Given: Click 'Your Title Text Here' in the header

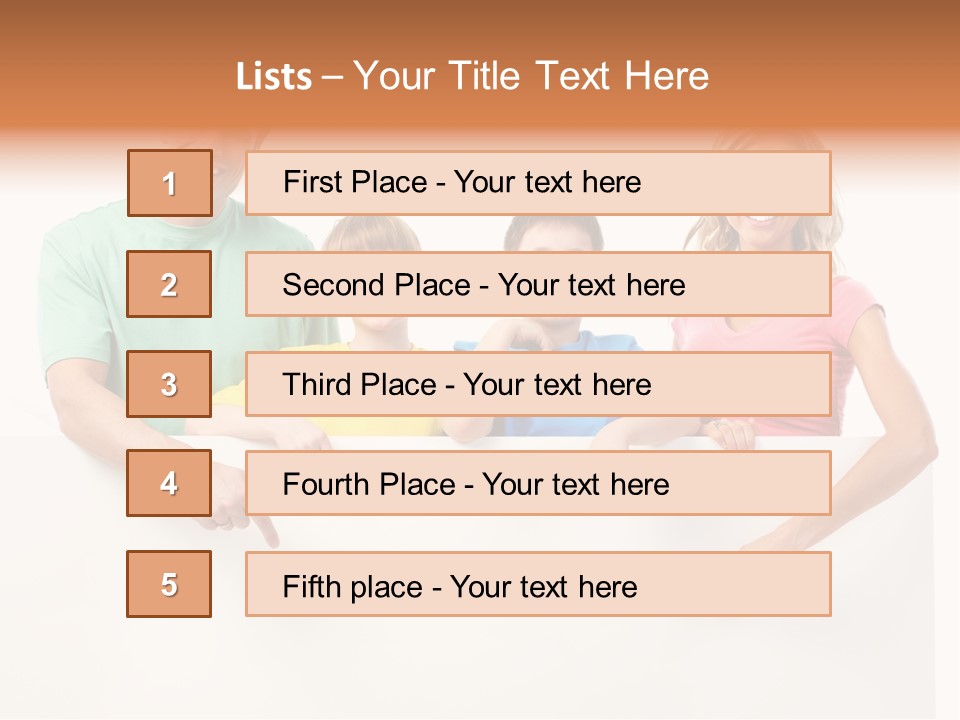Looking at the screenshot, I should click(x=531, y=76).
